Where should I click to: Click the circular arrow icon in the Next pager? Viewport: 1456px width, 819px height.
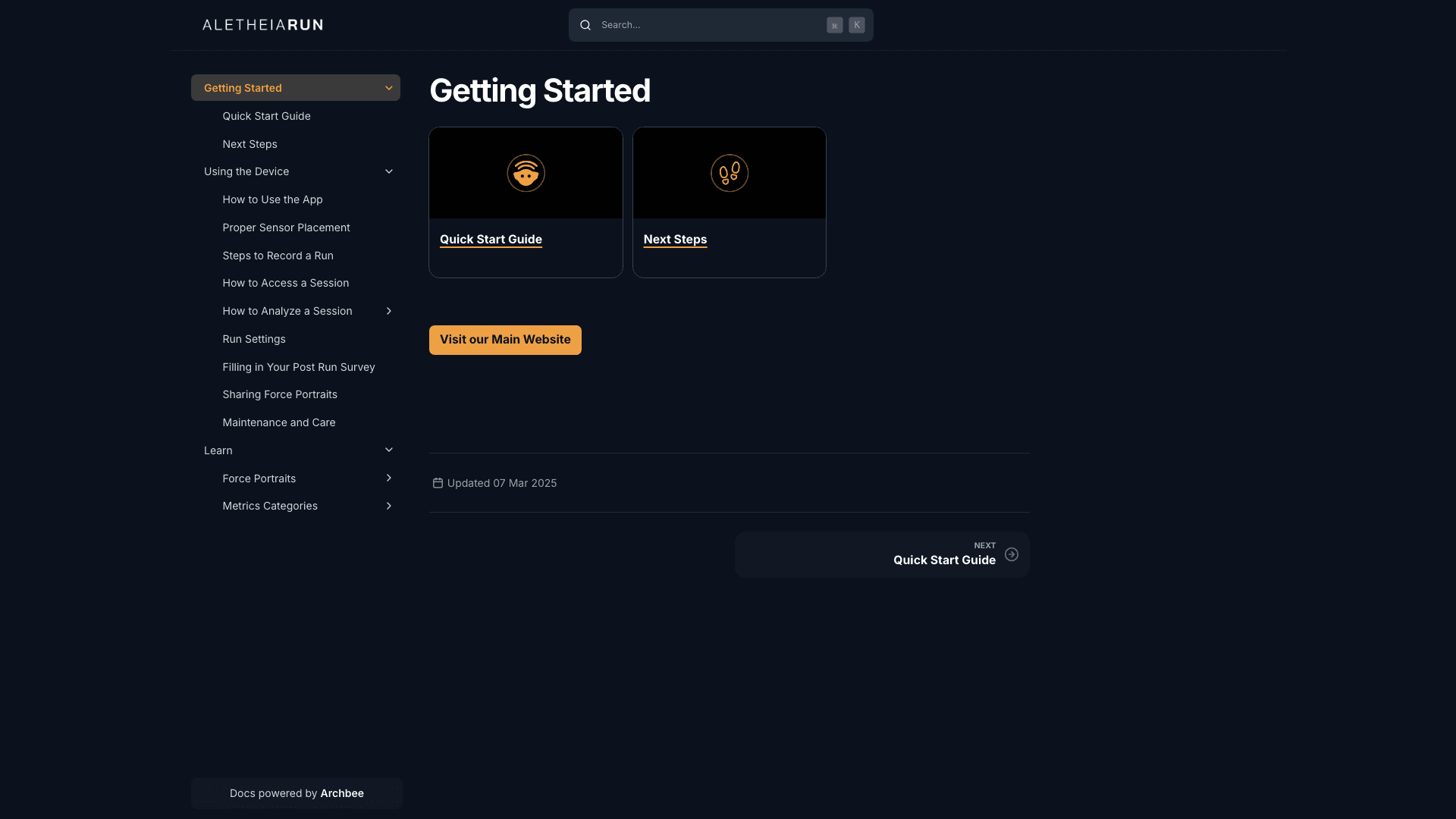pyautogui.click(x=1012, y=554)
